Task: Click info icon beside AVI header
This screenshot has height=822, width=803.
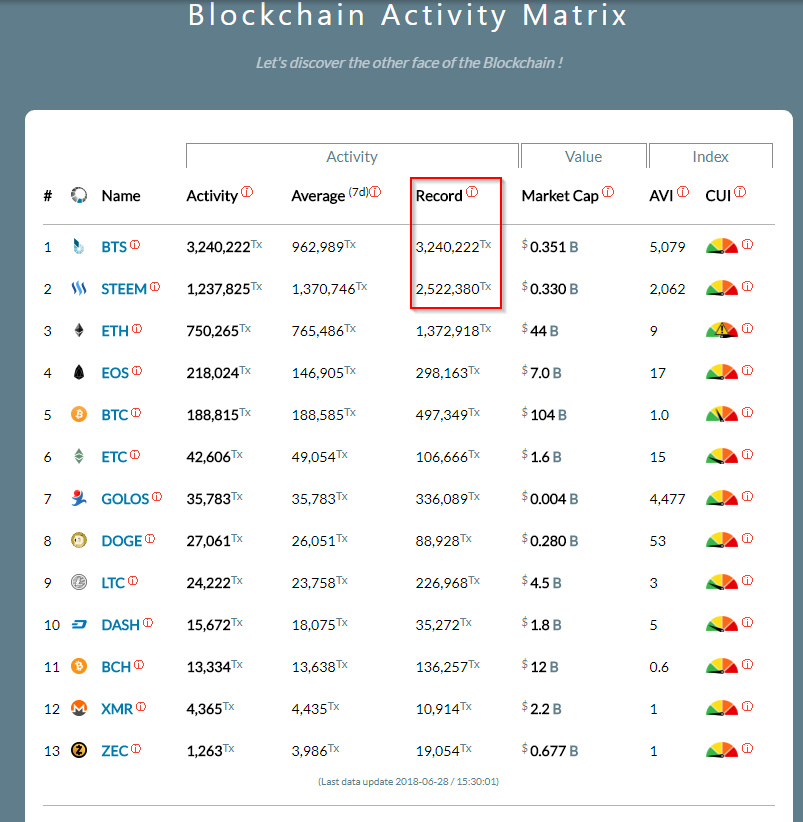Action: point(682,192)
